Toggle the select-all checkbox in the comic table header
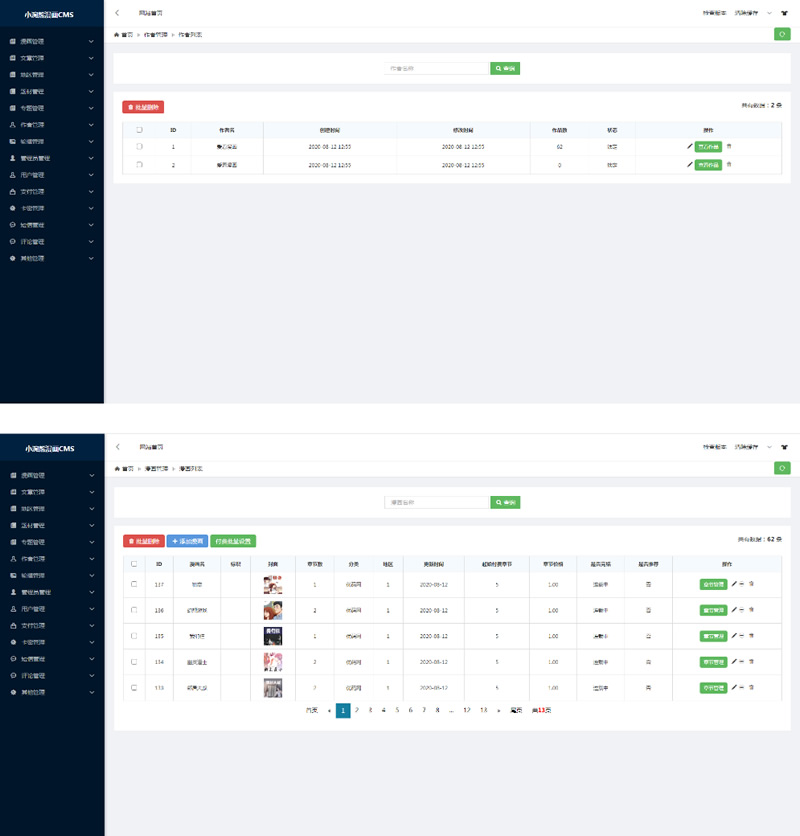This screenshot has height=836, width=800. 134,563
